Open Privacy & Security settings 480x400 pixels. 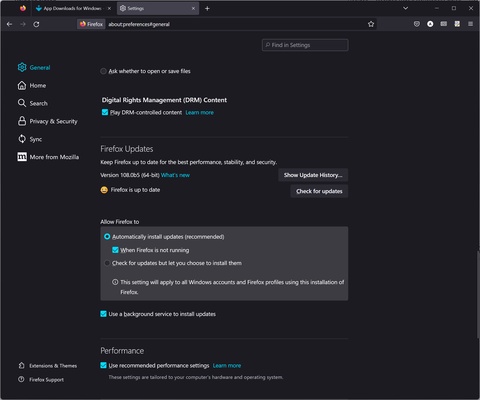pos(47,121)
